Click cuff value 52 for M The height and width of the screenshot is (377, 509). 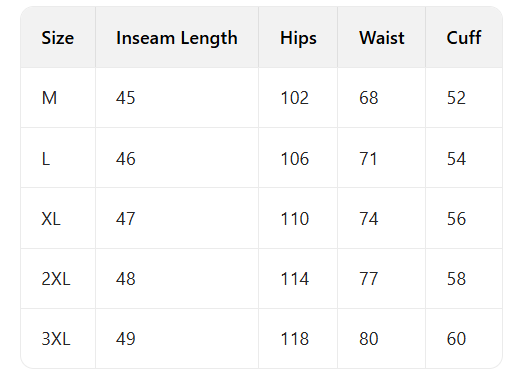pyautogui.click(x=456, y=98)
